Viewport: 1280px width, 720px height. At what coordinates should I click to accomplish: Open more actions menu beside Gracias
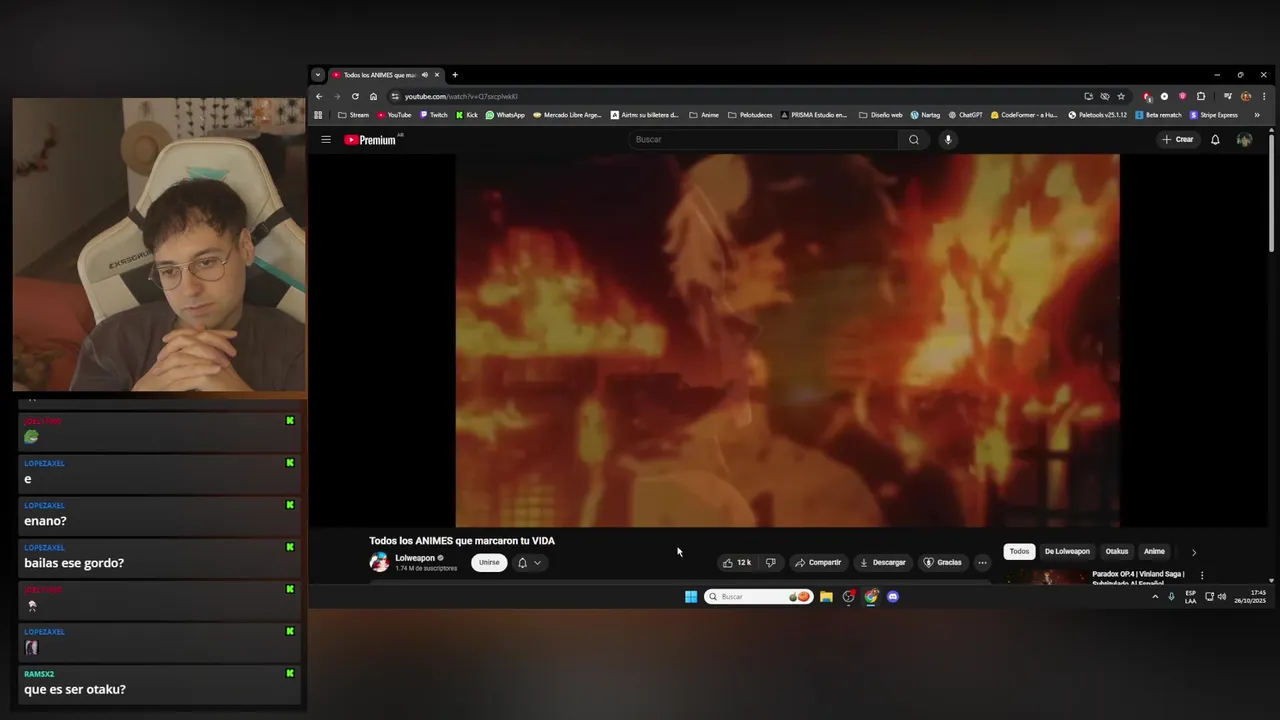982,563
